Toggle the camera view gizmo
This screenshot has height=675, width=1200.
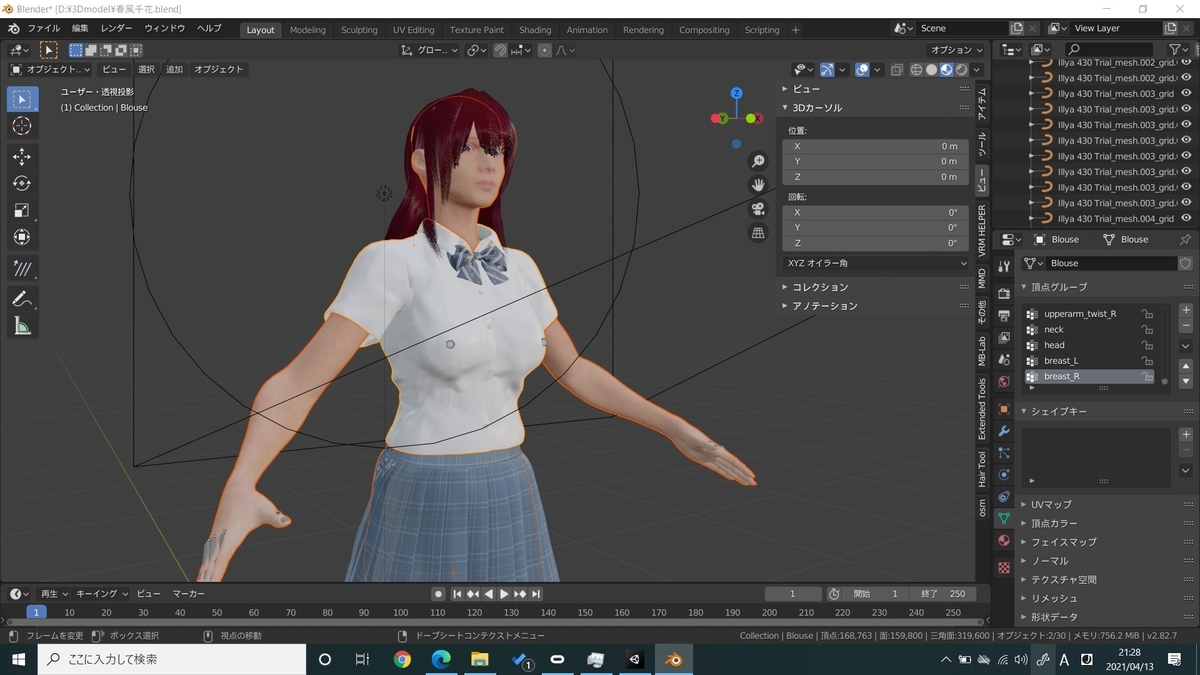tap(758, 209)
